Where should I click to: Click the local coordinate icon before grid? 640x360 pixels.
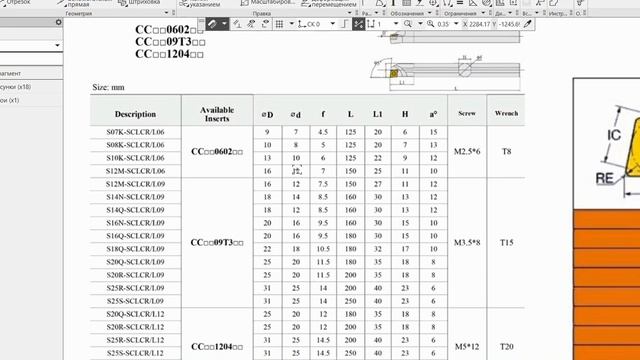(265, 24)
